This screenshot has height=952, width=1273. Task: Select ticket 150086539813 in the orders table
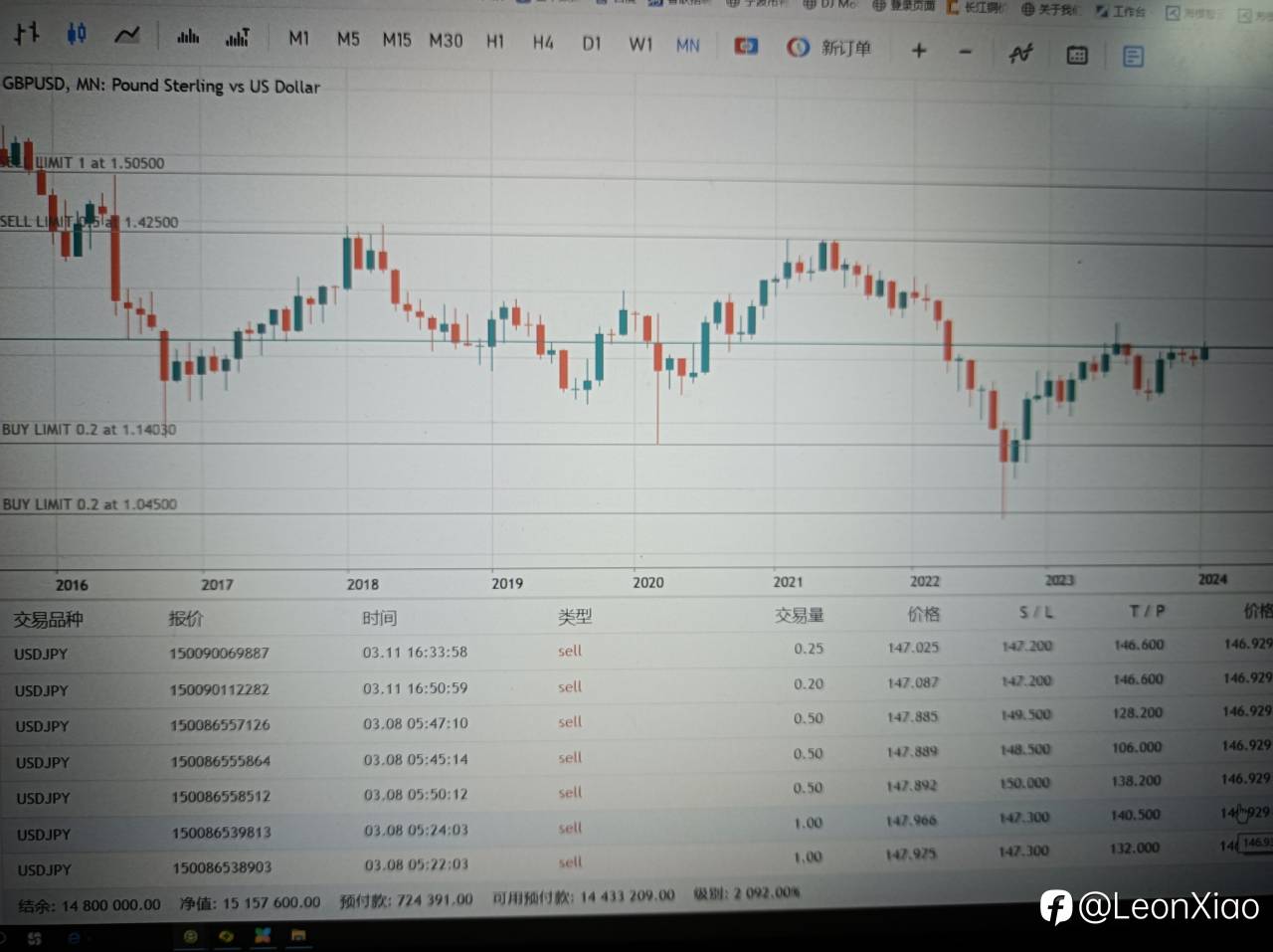222,833
